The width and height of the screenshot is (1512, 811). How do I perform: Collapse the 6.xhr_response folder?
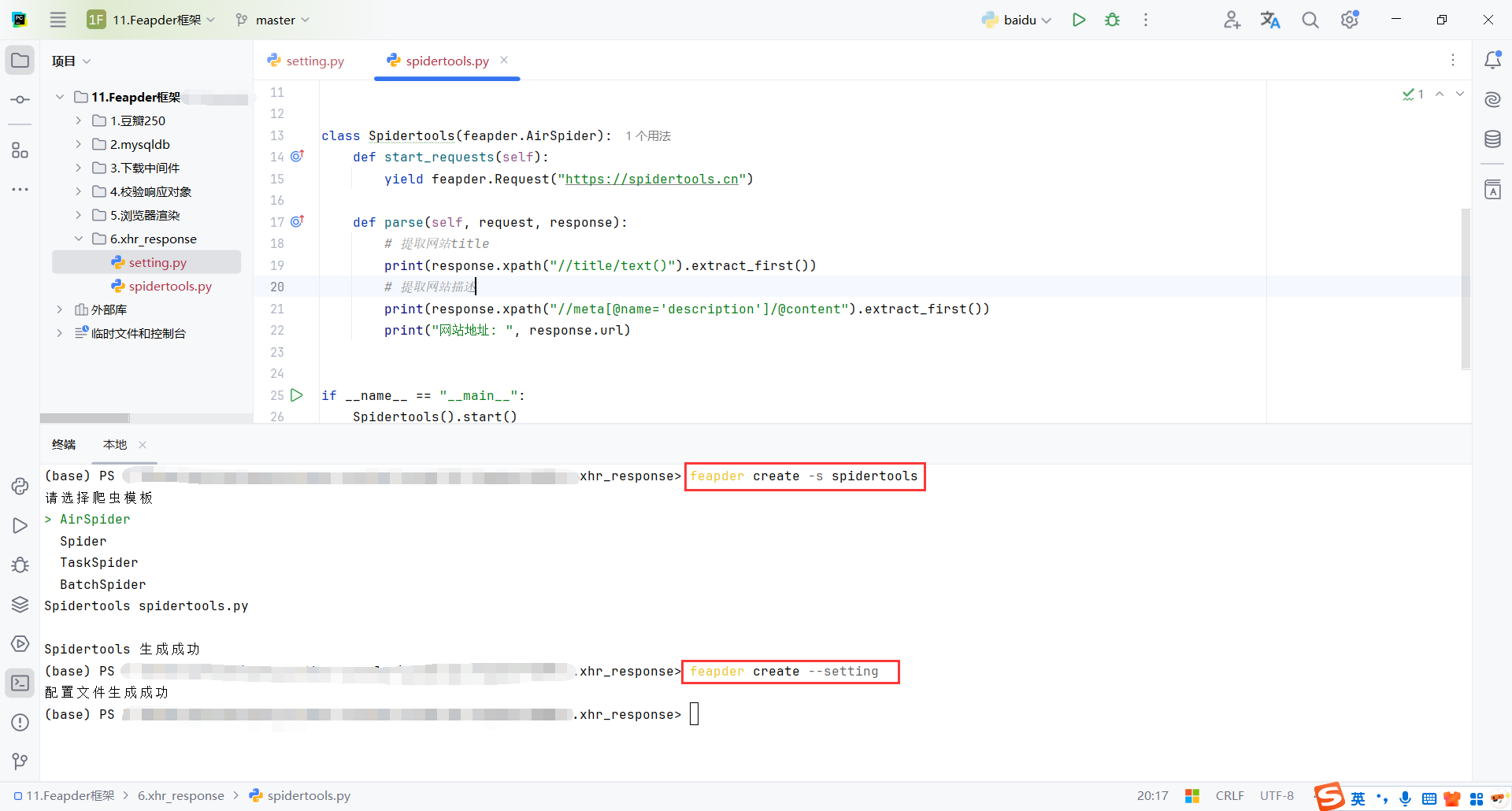(78, 239)
